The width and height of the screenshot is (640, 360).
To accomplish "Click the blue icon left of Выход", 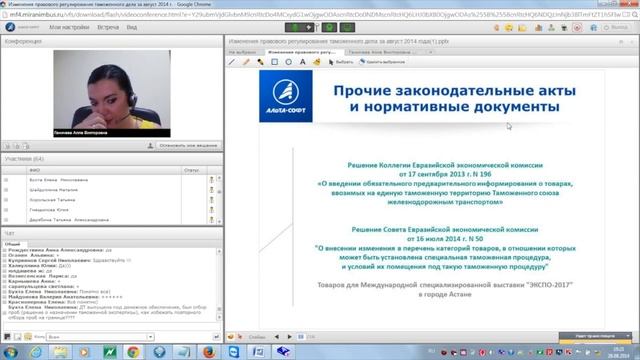I will coord(593,27).
